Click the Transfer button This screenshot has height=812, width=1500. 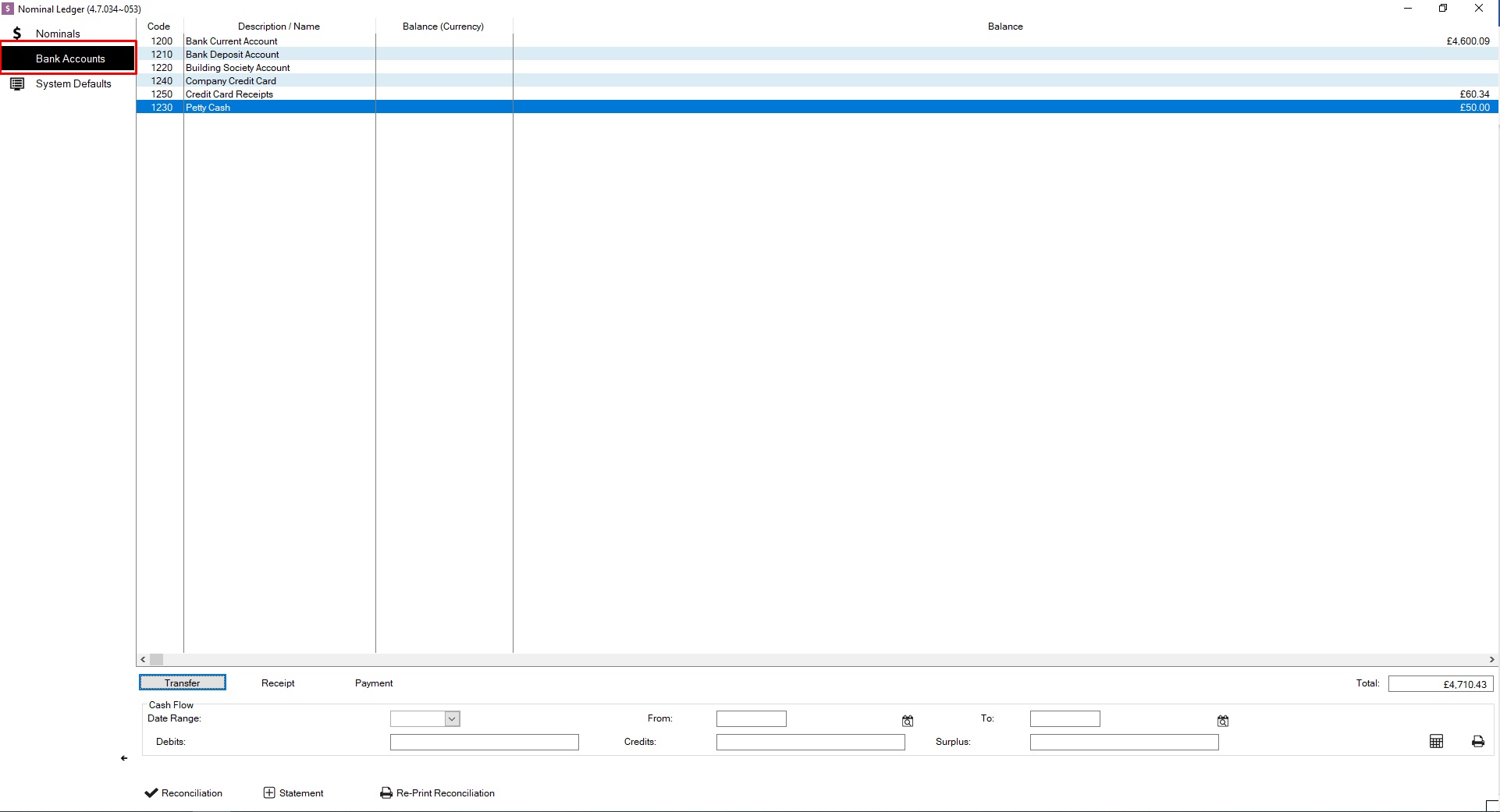tap(183, 683)
